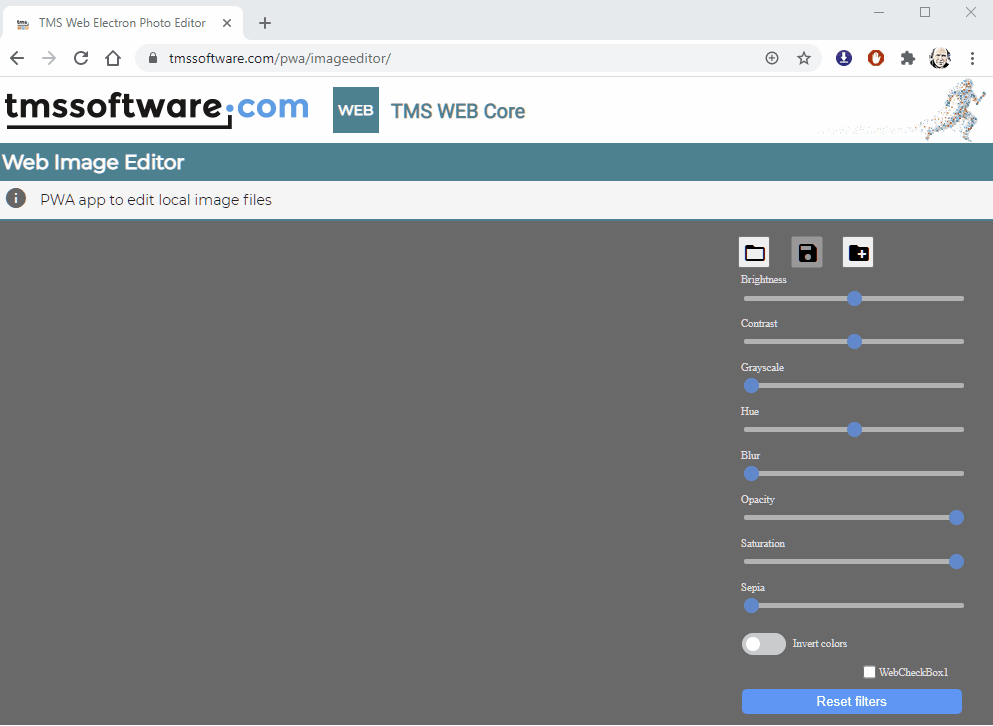Click the Saturation slider handle
This screenshot has width=993, height=726.
956,561
